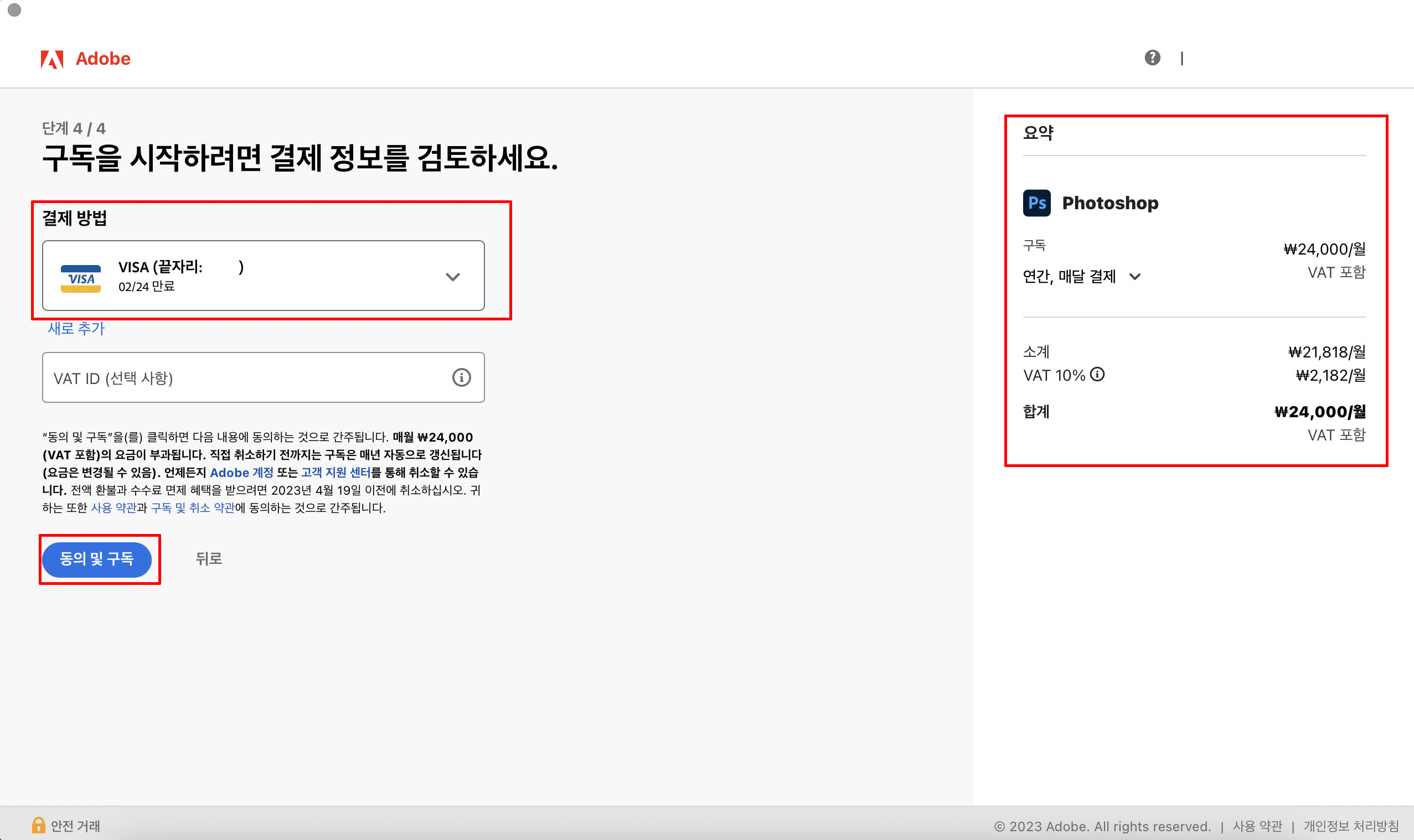Open footer 사용 약관 link

tap(1257, 826)
